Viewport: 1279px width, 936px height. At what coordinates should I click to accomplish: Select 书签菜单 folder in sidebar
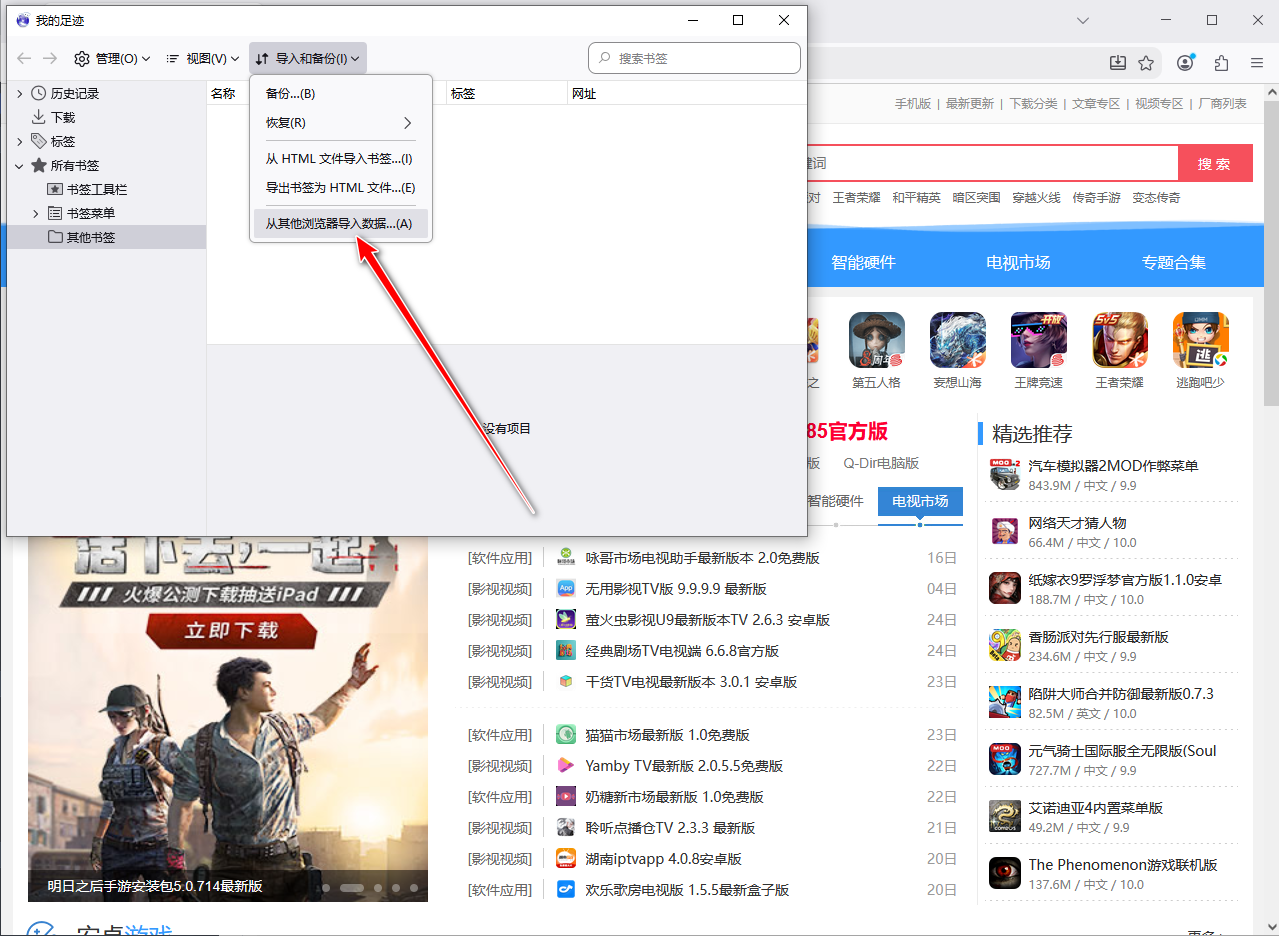pyautogui.click(x=91, y=213)
